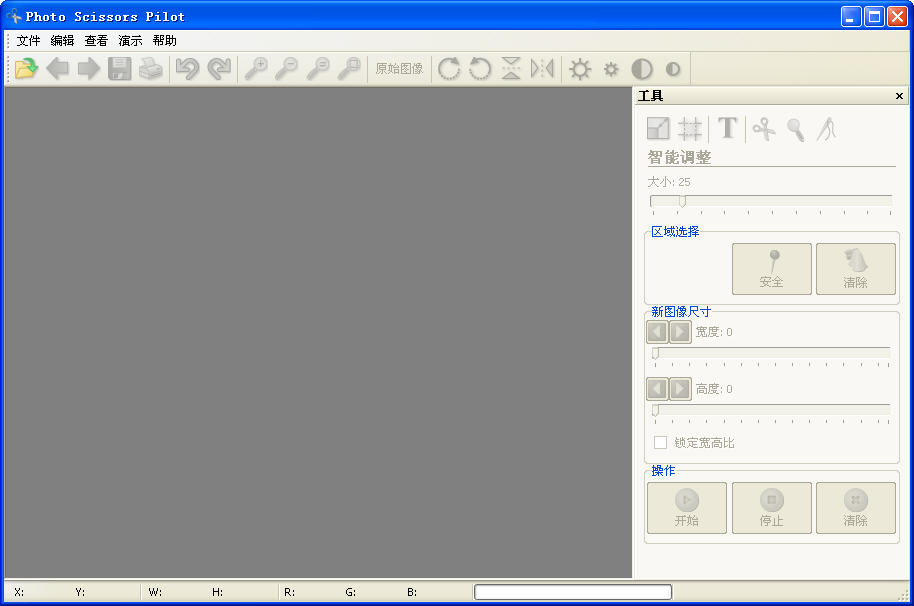Increase brightness with large sun icon

579,69
